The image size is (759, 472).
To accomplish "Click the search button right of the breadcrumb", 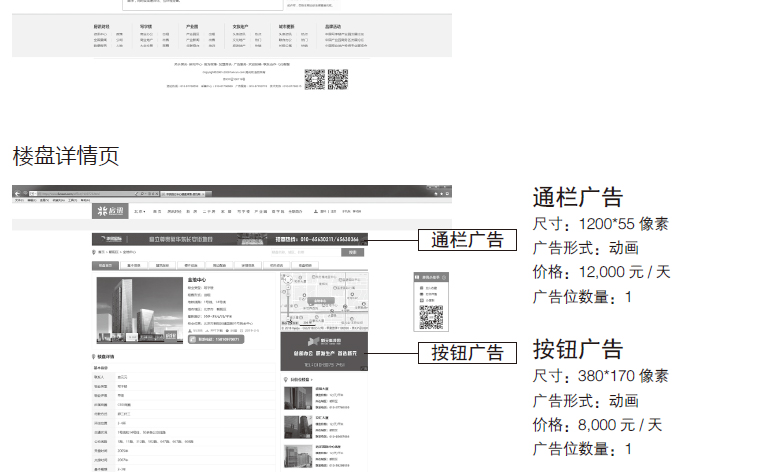I will point(350,253).
